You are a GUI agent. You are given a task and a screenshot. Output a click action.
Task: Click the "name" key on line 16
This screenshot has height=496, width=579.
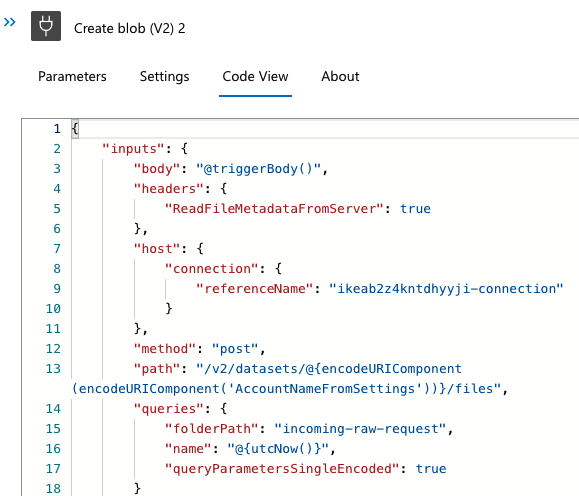(188, 448)
